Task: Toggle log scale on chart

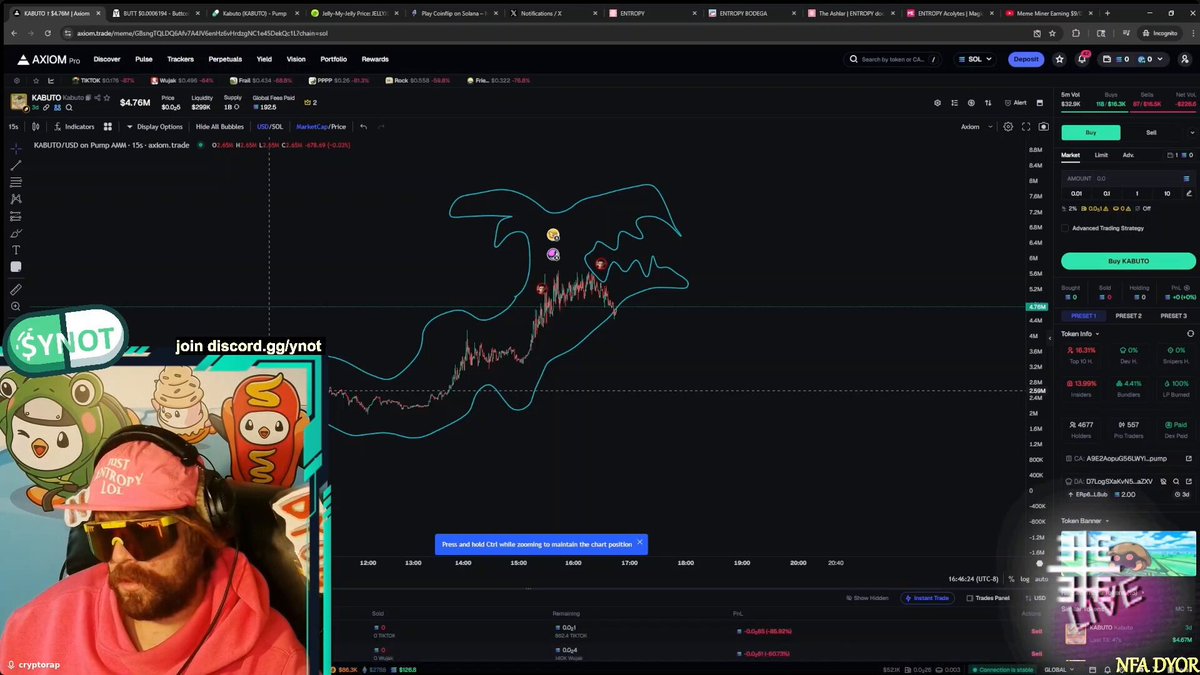Action: click(x=1024, y=579)
